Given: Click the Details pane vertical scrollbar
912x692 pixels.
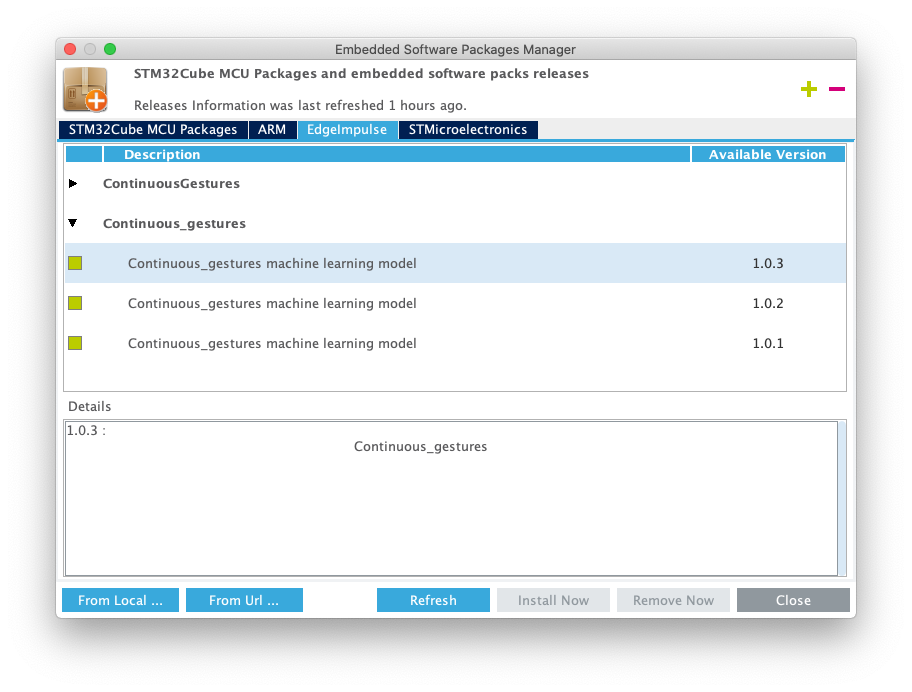Looking at the screenshot, I should (x=842, y=498).
